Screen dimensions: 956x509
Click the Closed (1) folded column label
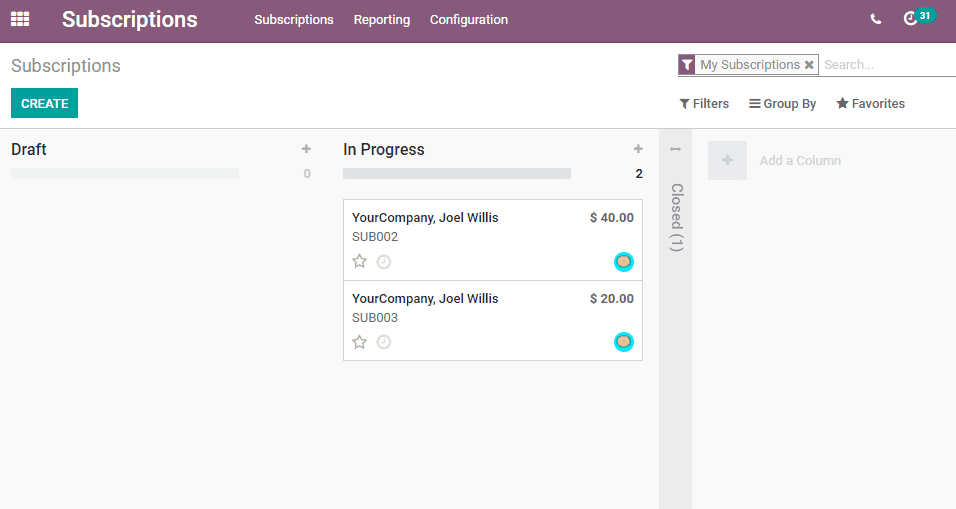coord(676,218)
